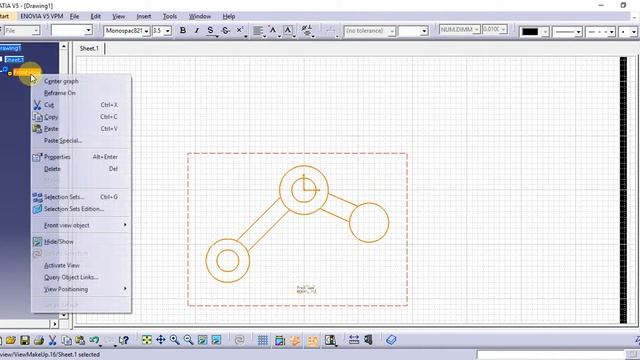Switch to the Sheet.1 tab
The height and width of the screenshot is (360, 640).
click(89, 49)
